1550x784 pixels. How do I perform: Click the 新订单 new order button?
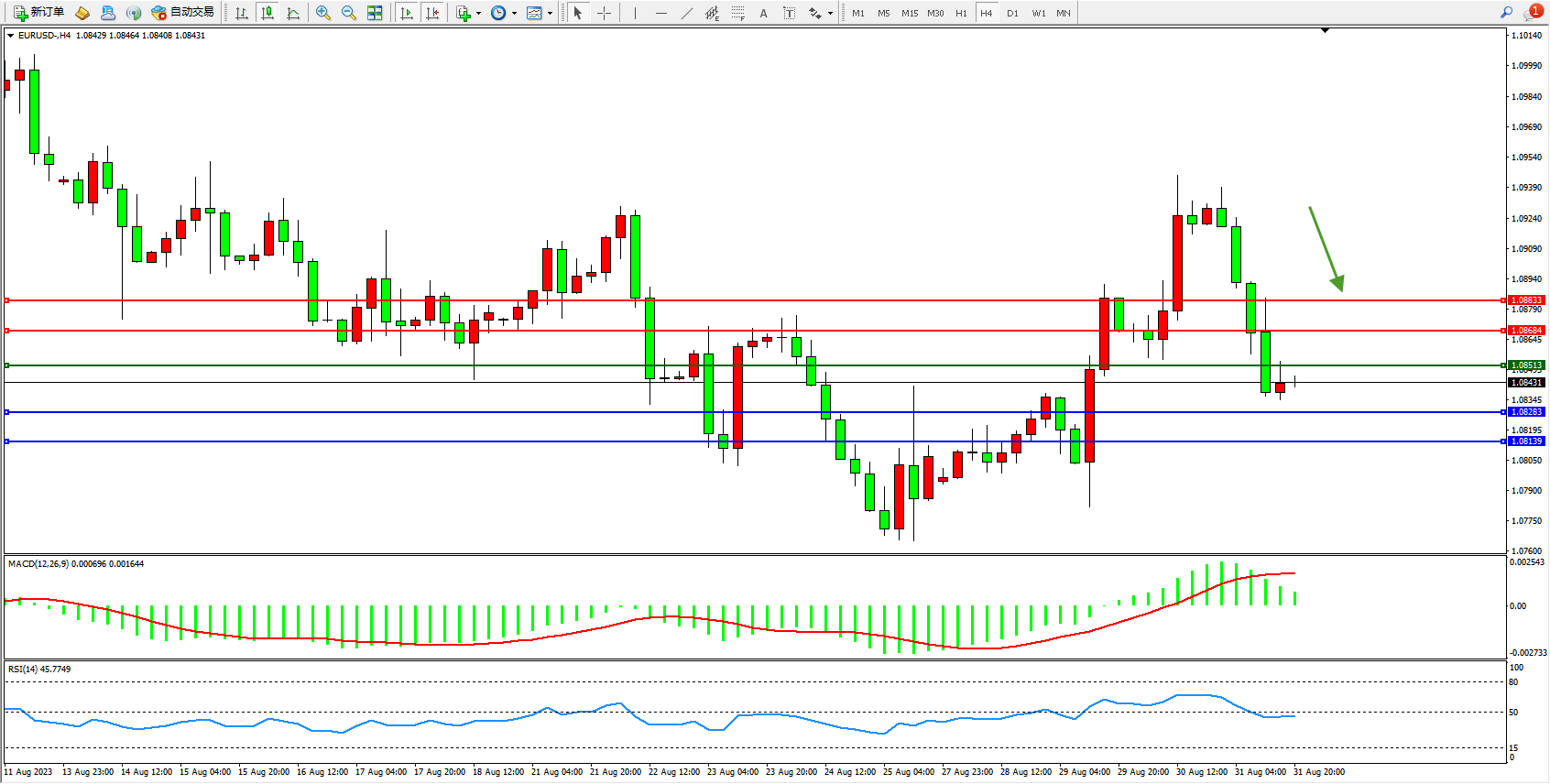[38, 13]
